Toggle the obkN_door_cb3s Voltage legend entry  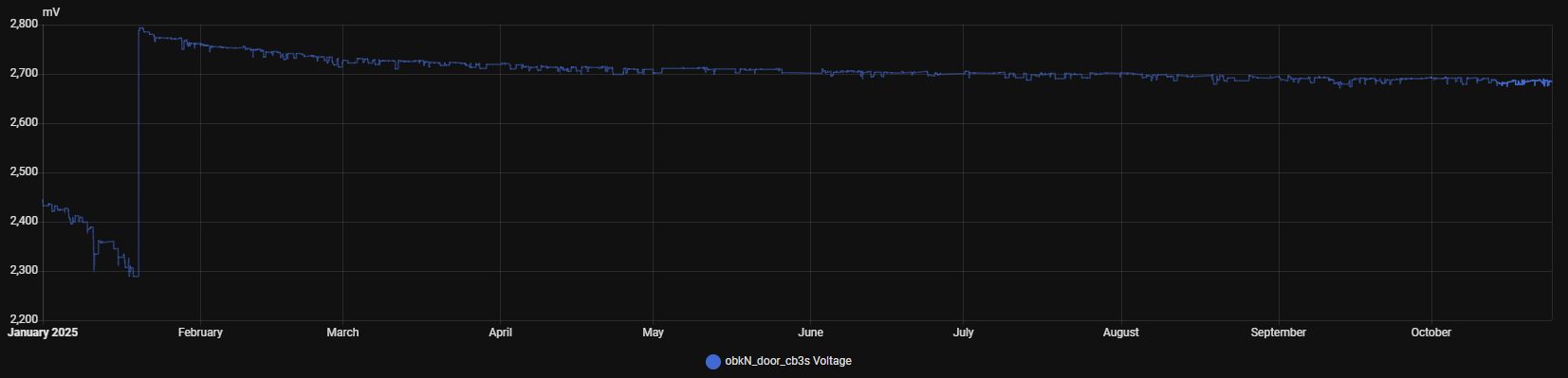[779, 361]
